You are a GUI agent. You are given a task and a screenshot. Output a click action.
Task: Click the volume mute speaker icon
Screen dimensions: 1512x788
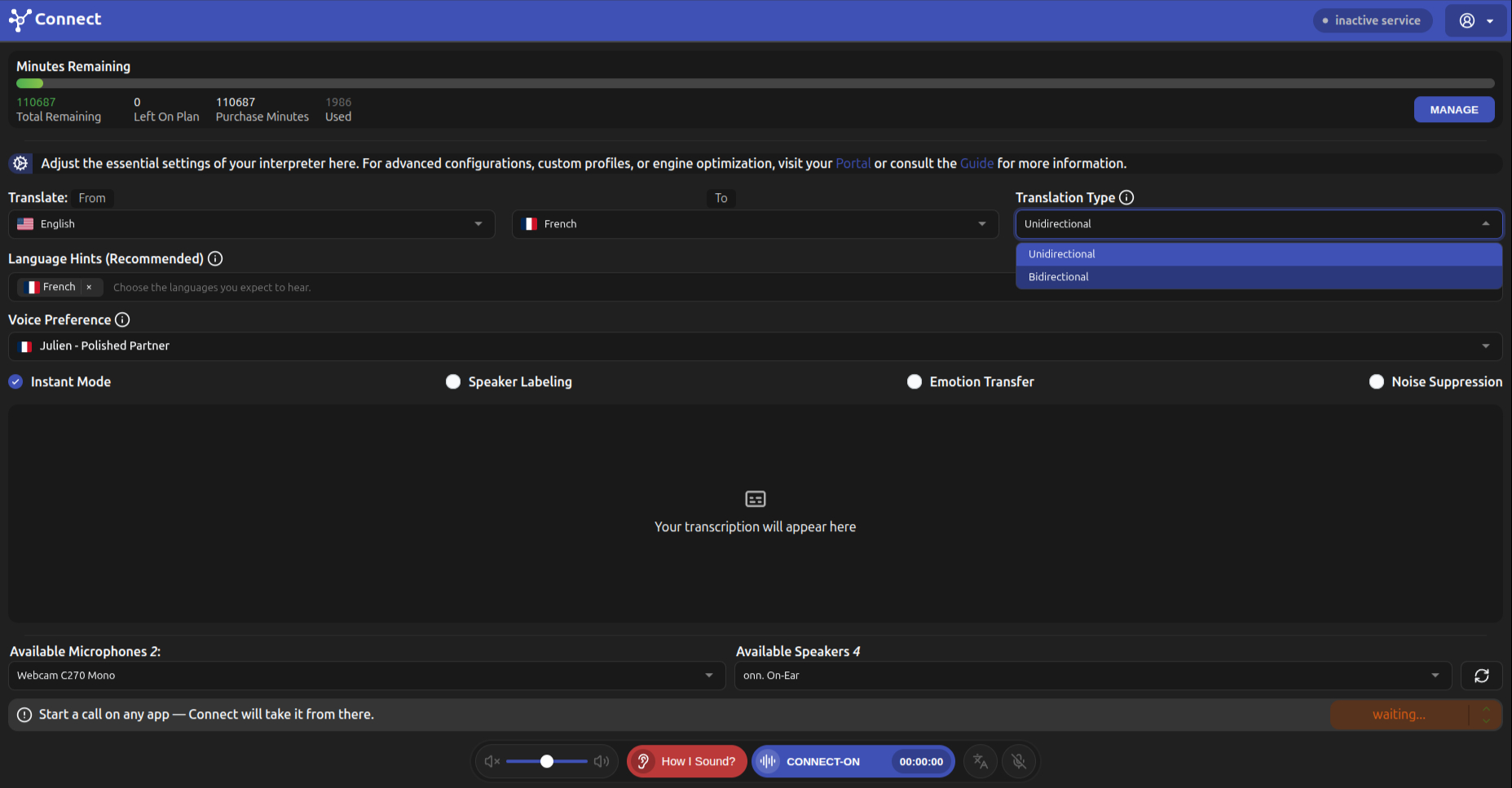[x=492, y=761]
